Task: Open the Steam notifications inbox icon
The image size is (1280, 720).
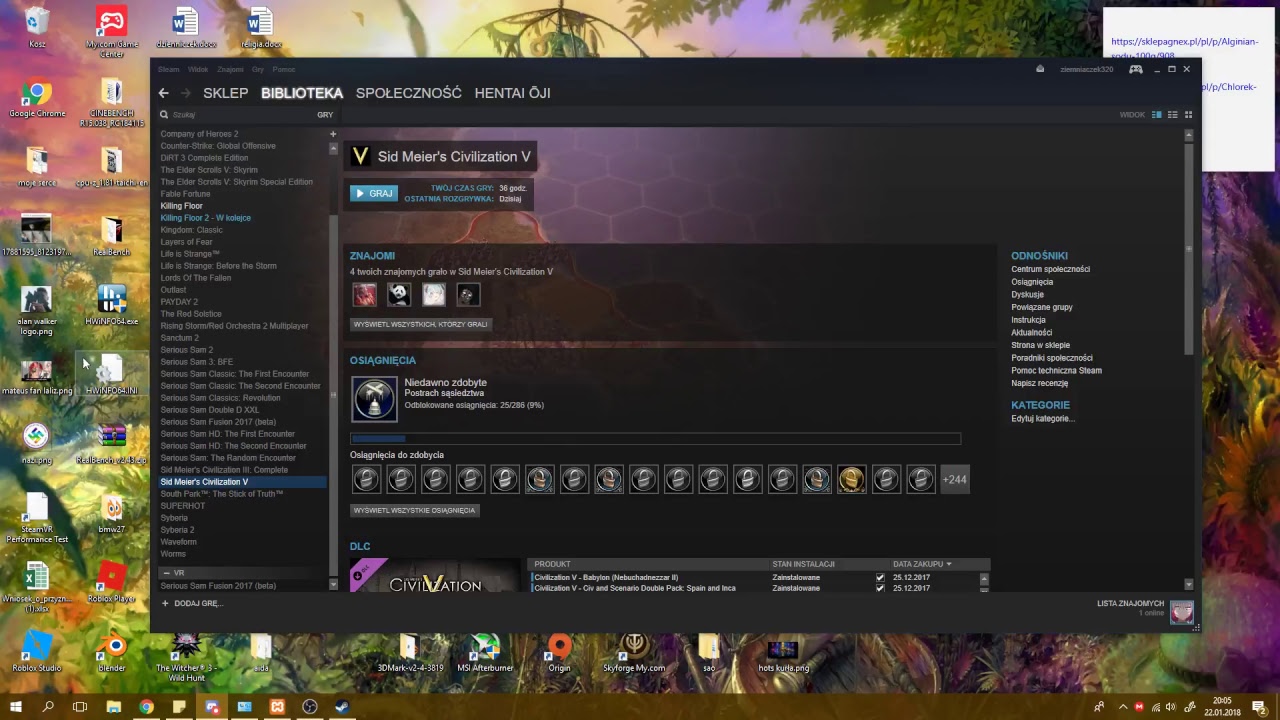Action: pos(1040,69)
